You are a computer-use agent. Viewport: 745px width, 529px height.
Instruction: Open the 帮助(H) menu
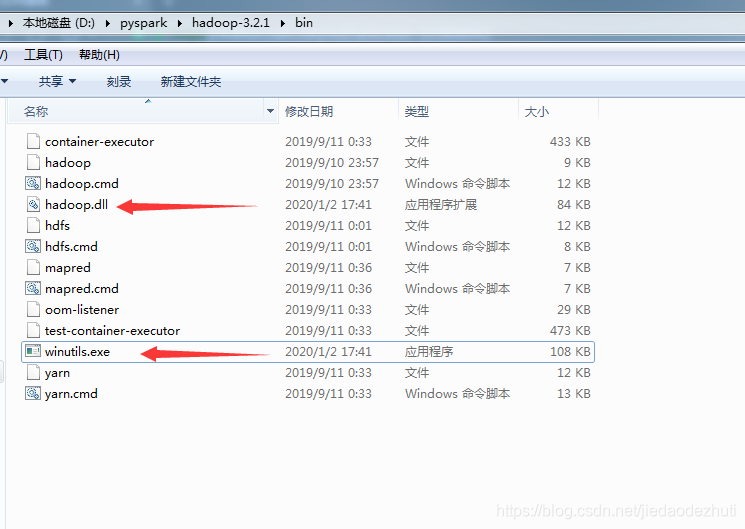[99, 55]
